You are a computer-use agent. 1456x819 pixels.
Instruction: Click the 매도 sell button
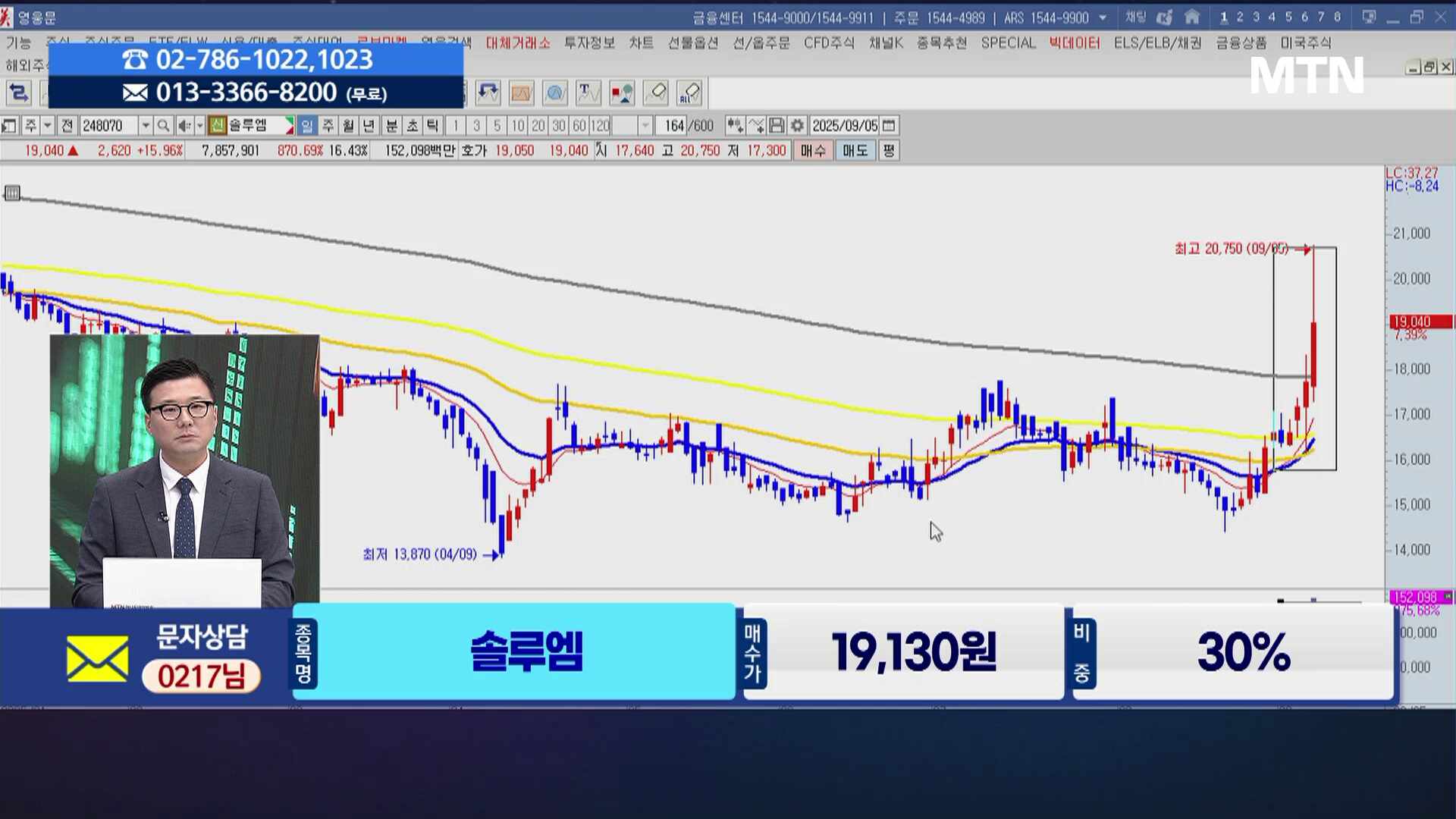click(855, 151)
